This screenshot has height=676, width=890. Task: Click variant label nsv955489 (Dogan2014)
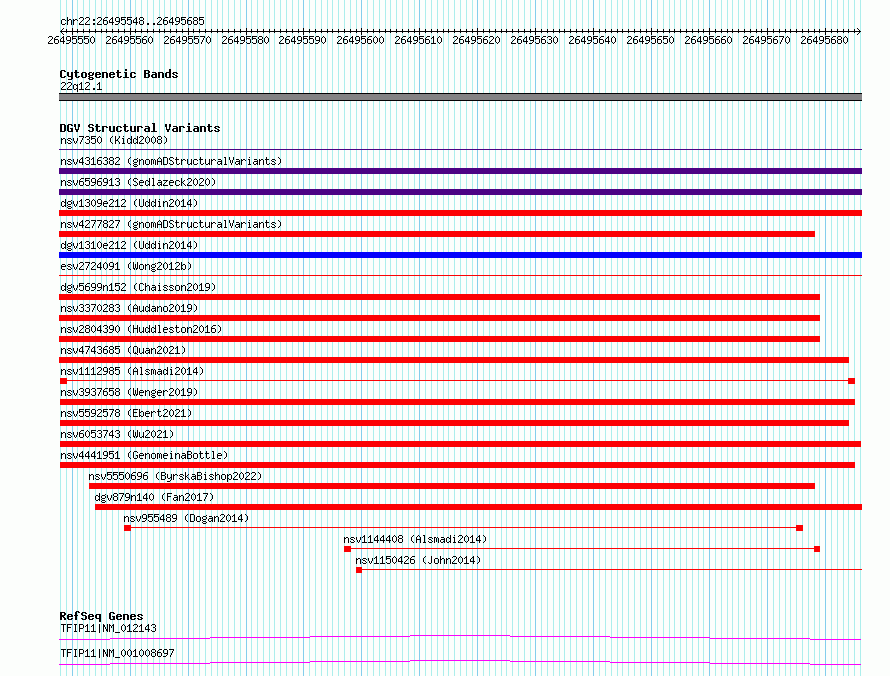coord(186,518)
